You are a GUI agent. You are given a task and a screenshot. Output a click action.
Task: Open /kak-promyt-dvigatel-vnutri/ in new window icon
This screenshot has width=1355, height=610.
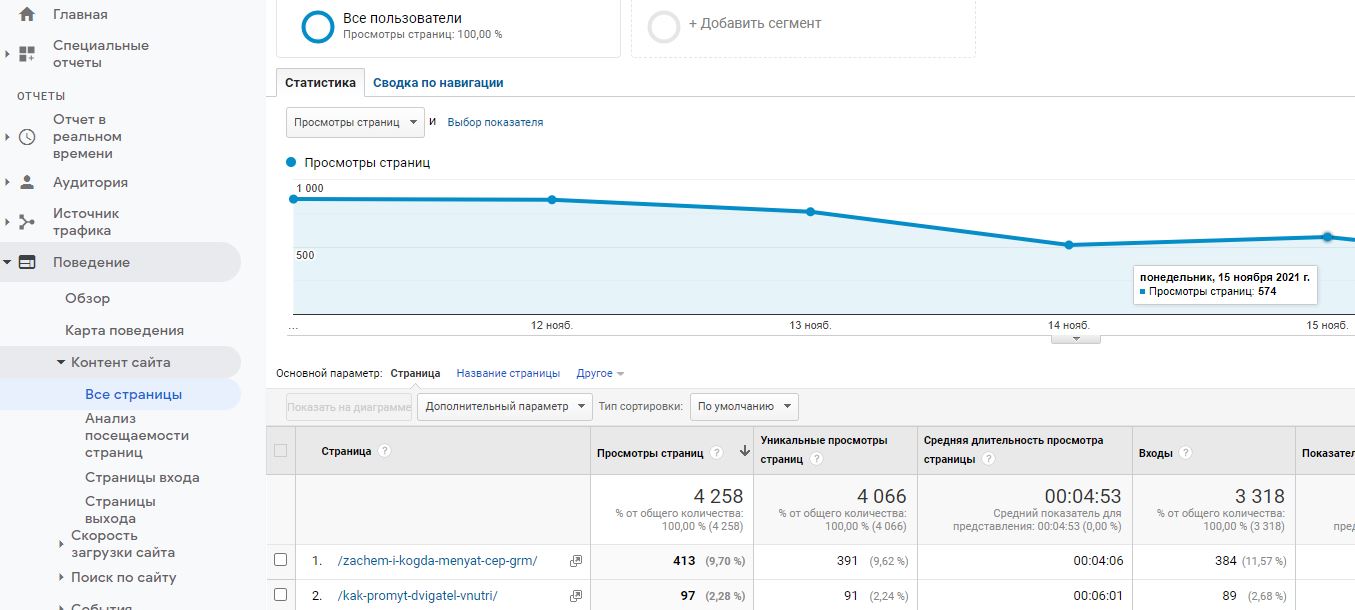coord(575,596)
